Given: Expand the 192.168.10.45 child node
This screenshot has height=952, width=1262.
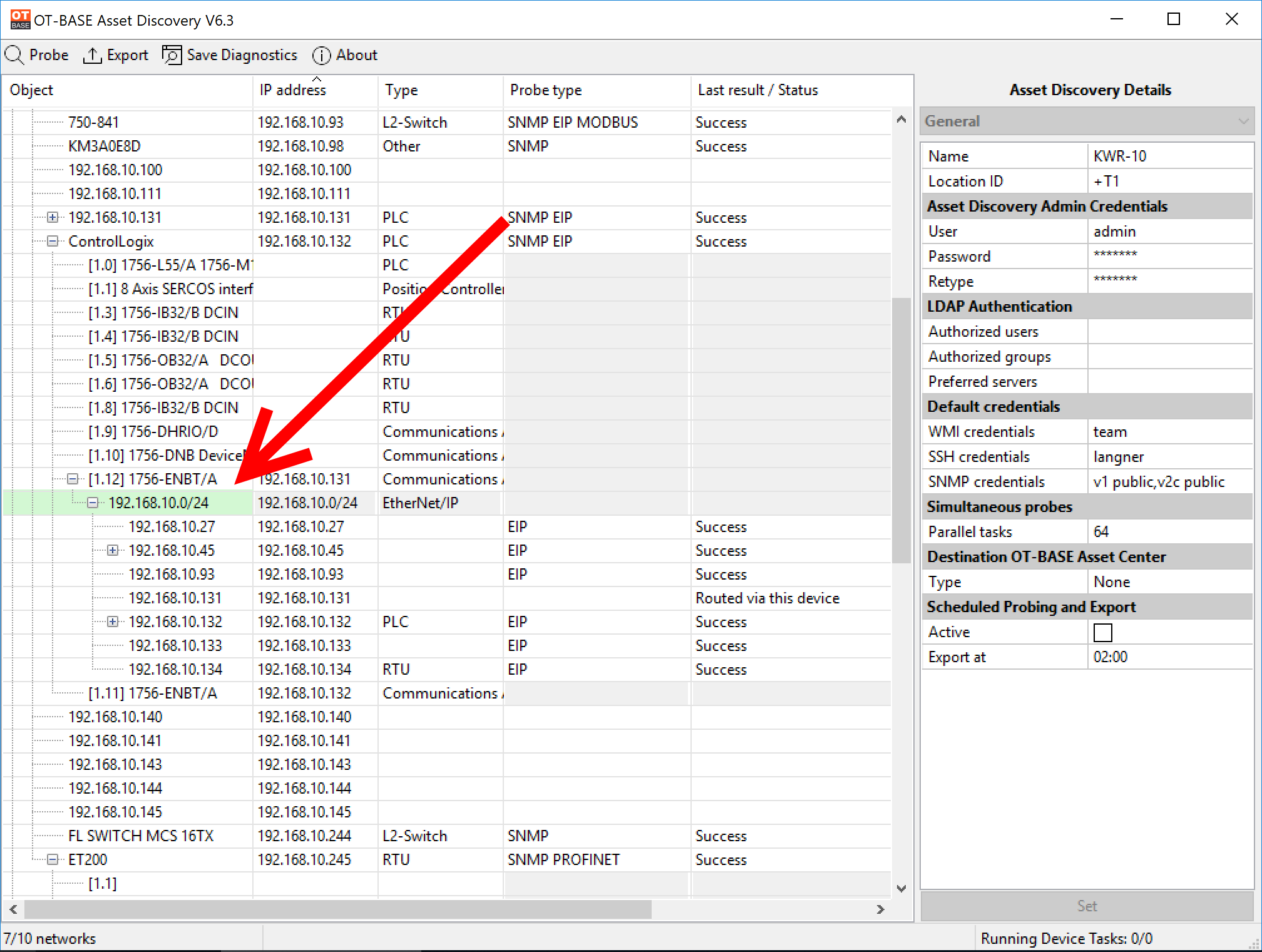Looking at the screenshot, I should point(113,550).
